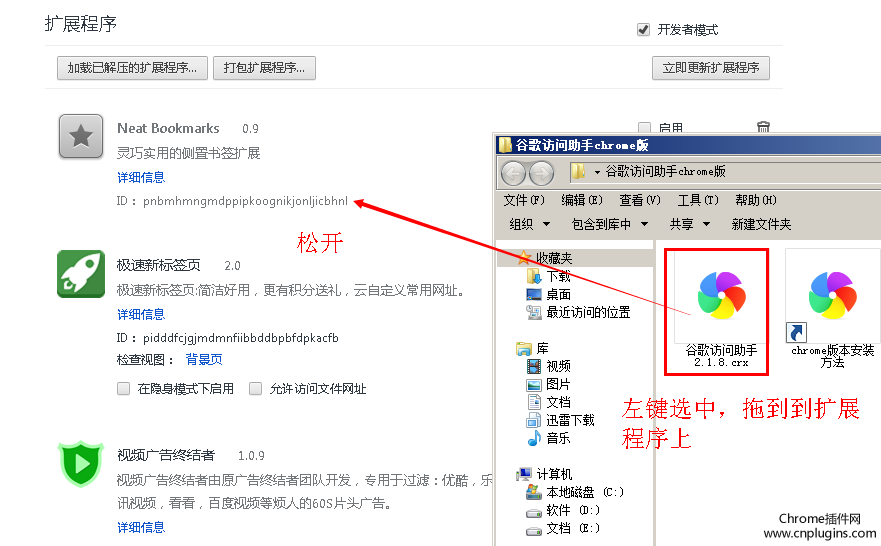Click 立即更新扩展程序 button
Viewport: 881px width, 546px height.
(x=711, y=68)
